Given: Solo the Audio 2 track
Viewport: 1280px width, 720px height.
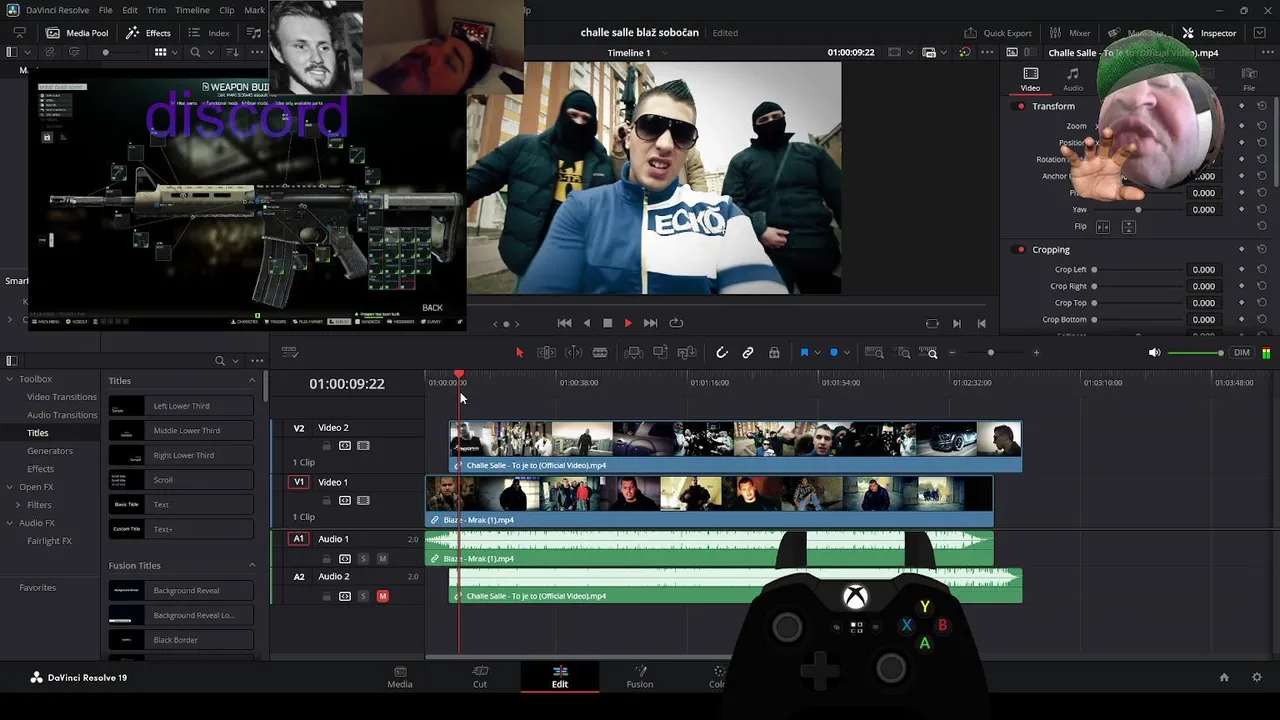Looking at the screenshot, I should (363, 597).
